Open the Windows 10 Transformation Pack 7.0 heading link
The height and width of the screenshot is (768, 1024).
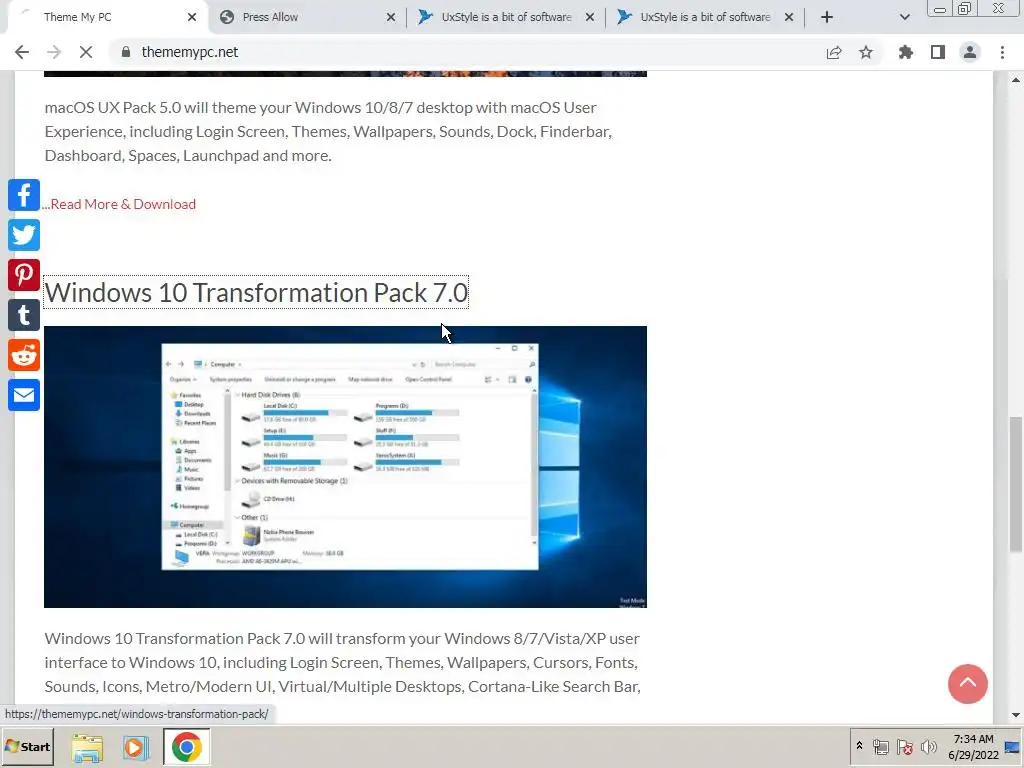[x=256, y=293]
